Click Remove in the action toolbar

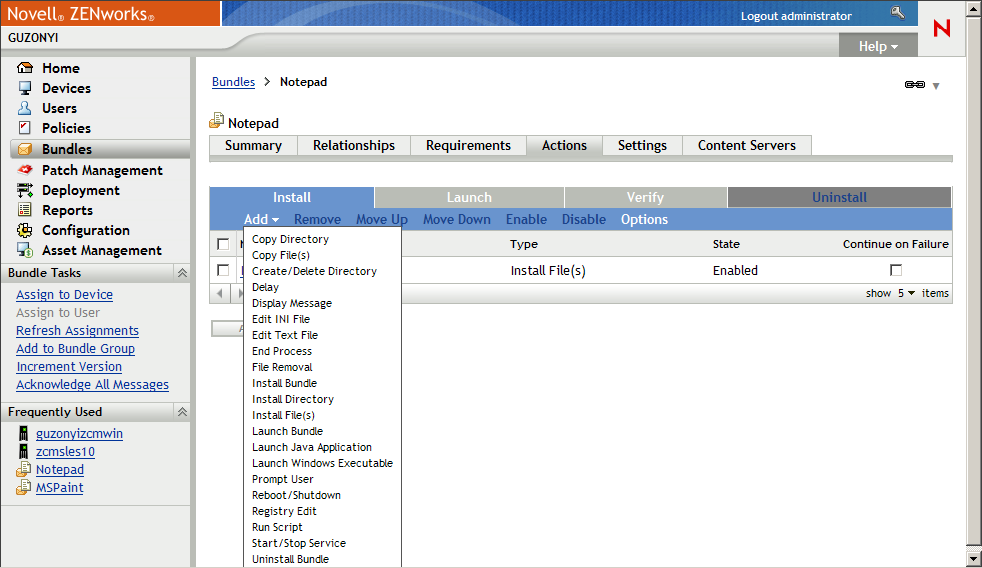(318, 219)
